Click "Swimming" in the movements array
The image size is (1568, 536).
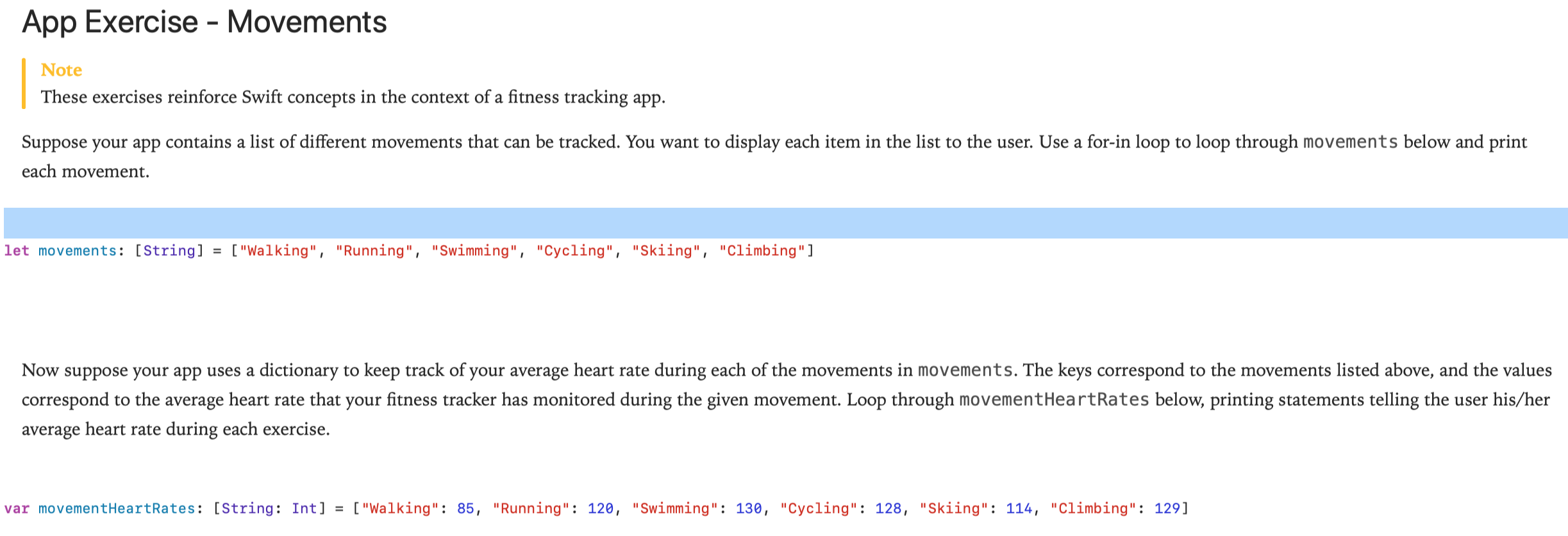coord(474,251)
